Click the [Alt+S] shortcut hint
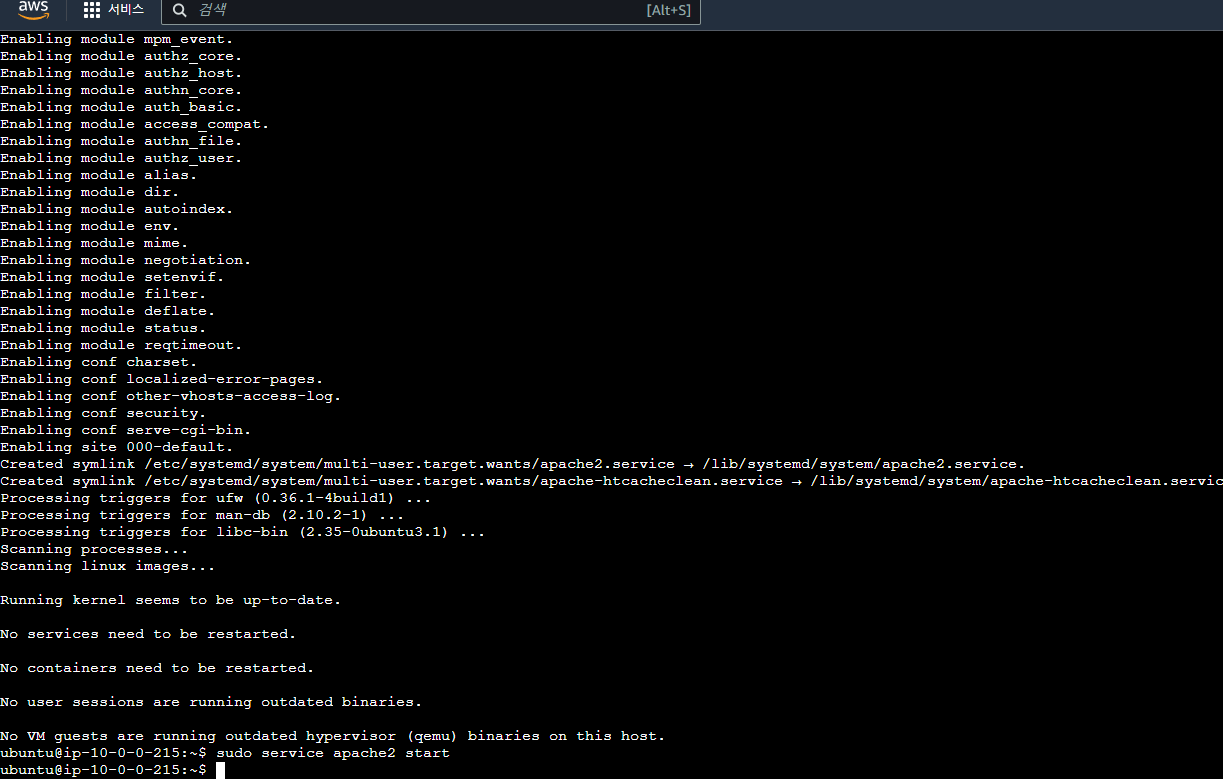The height and width of the screenshot is (779, 1223). [668, 10]
